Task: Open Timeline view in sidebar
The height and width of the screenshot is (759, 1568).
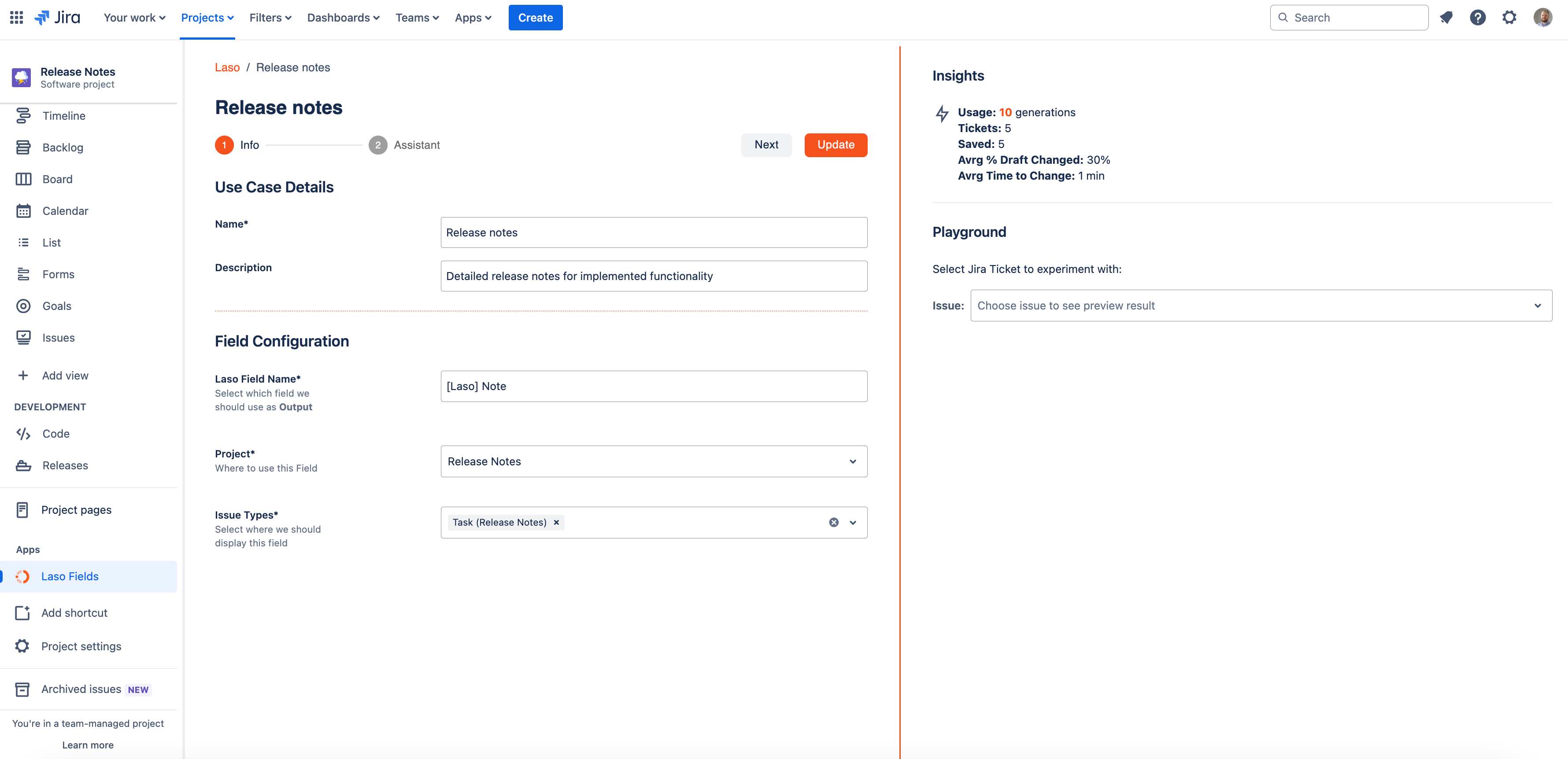Action: click(x=63, y=116)
